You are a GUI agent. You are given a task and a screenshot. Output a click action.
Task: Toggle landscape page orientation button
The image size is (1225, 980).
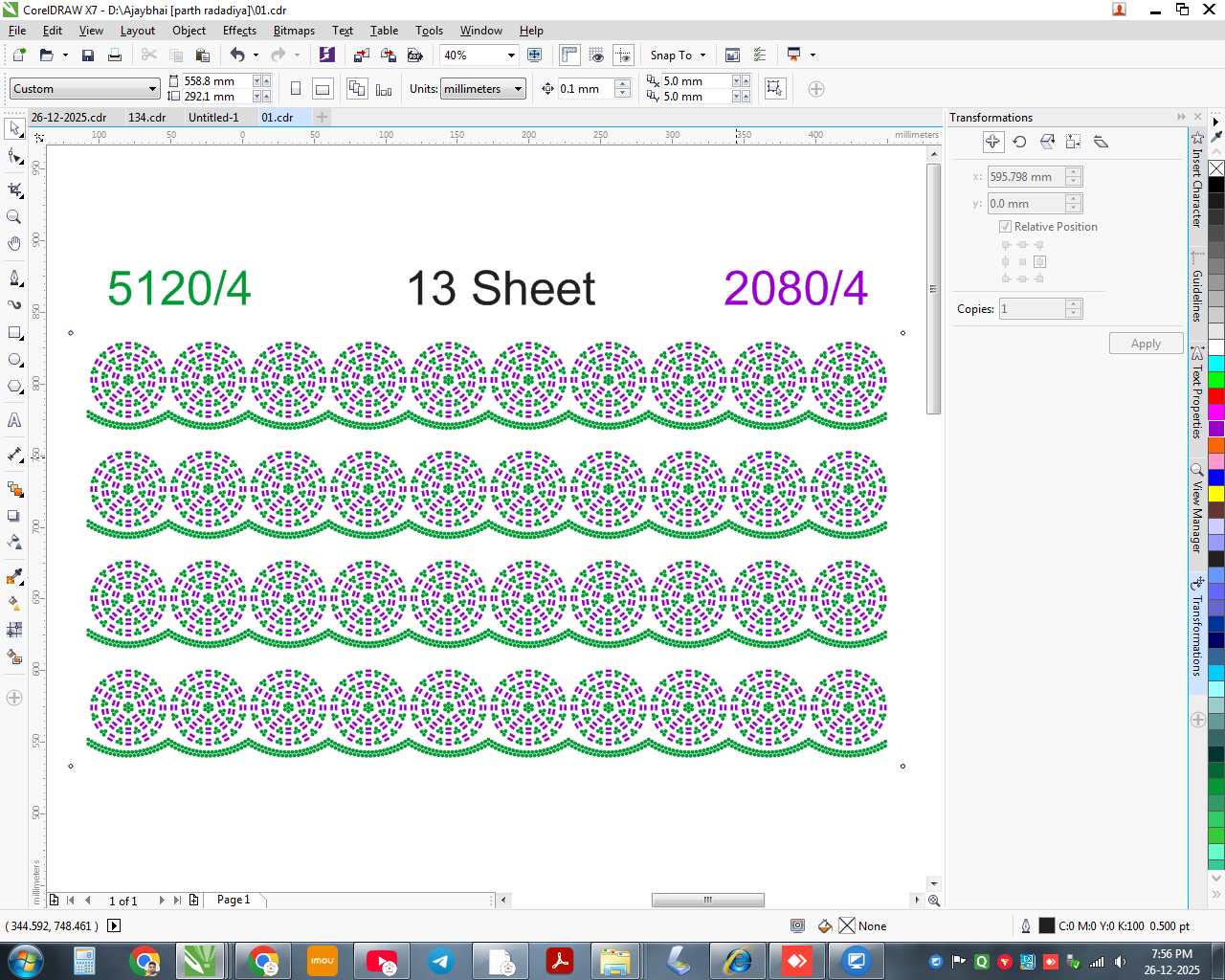pos(323,89)
